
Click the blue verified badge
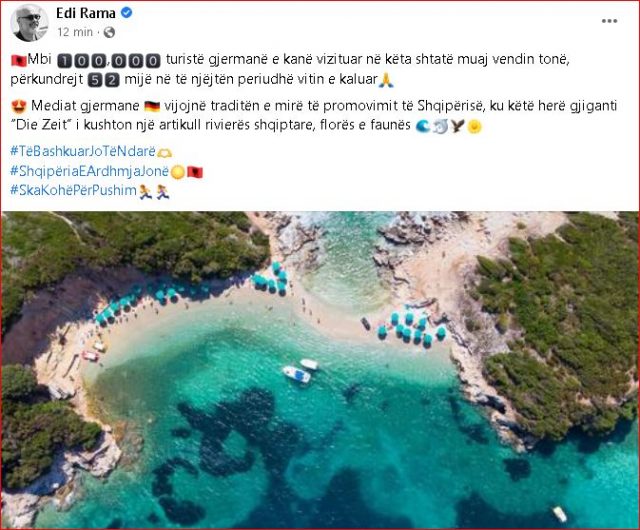127,13
